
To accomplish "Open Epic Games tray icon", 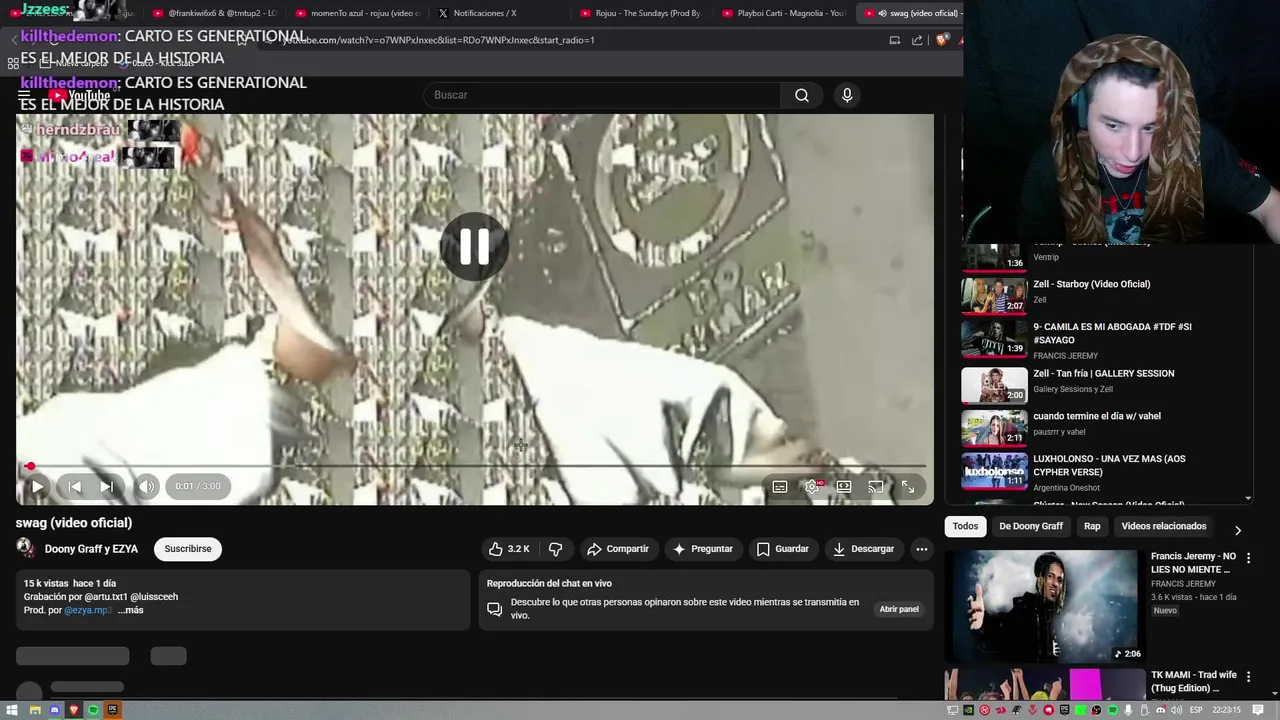I will pos(1064,710).
